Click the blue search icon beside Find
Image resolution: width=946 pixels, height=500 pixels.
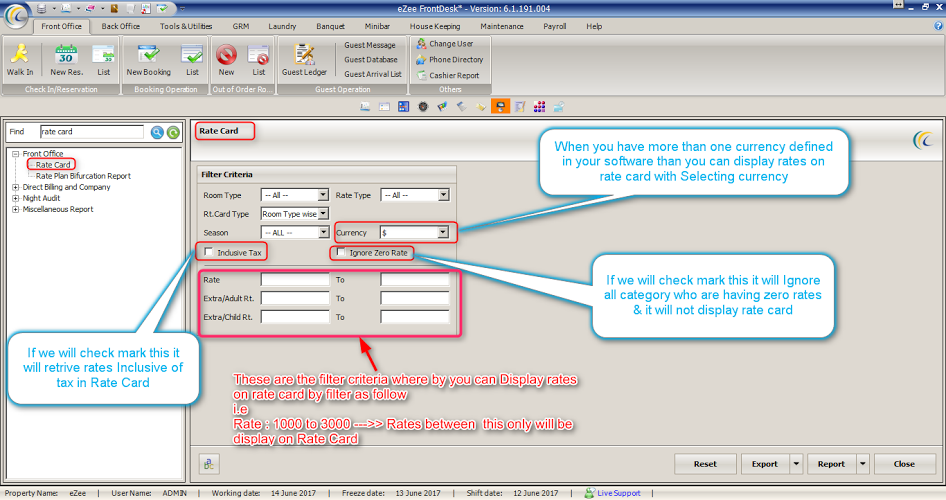coord(157,132)
